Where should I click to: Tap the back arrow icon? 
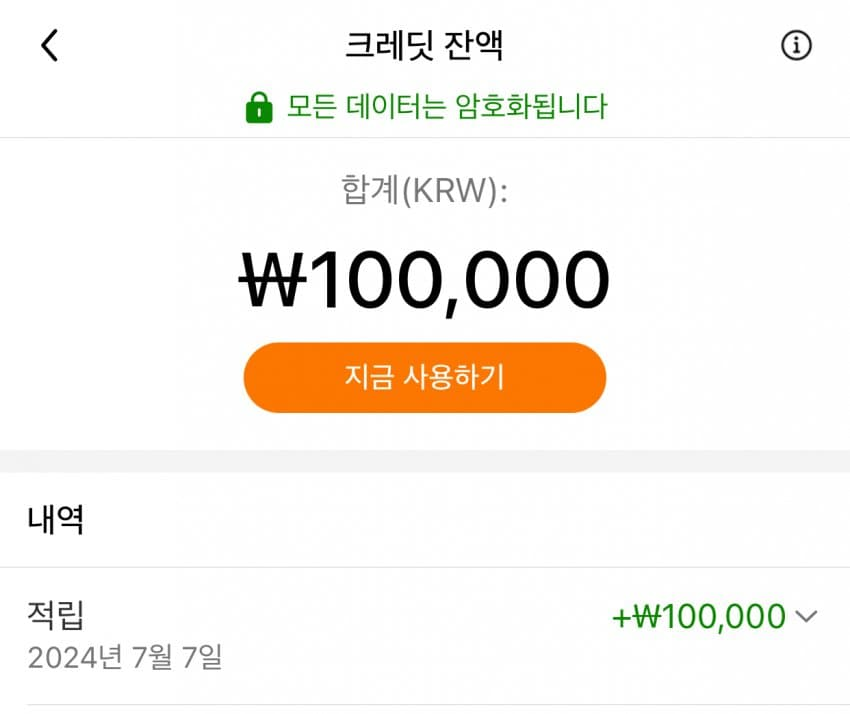pos(50,46)
